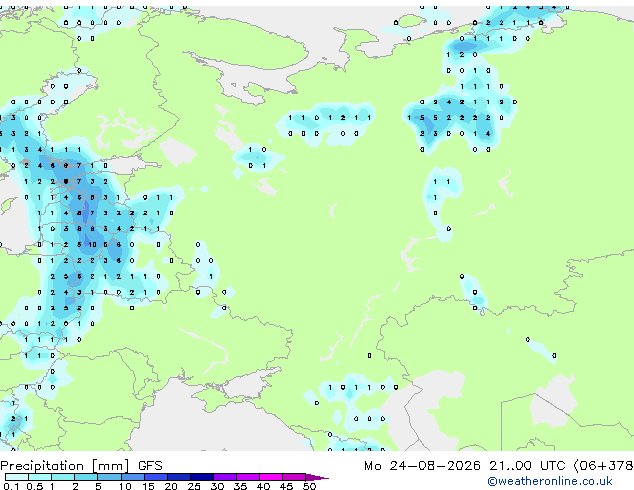Click the '15' legend scale label
The width and height of the screenshot is (634, 490).
click(148, 486)
